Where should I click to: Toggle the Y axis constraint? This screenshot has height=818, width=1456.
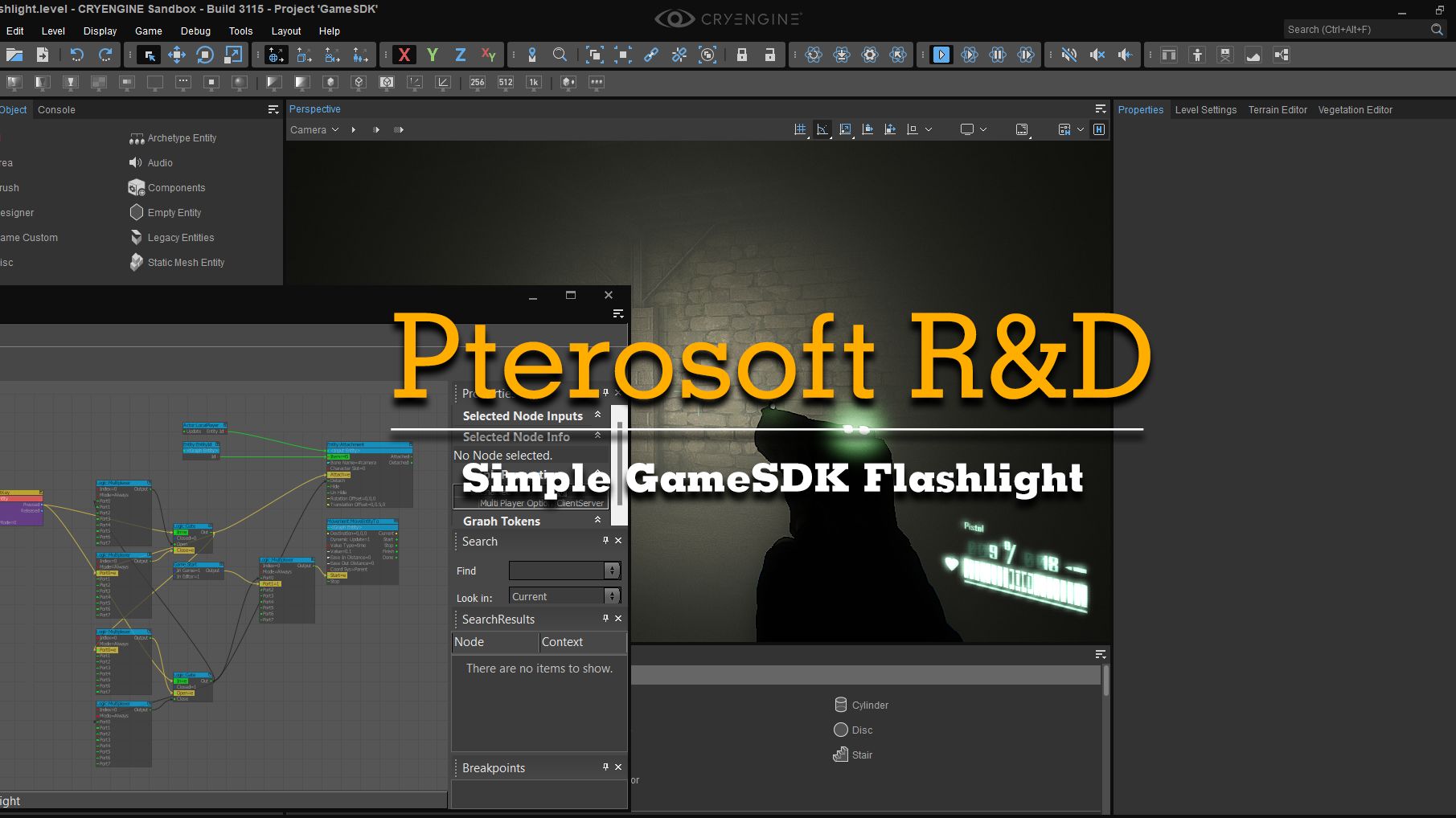(x=433, y=55)
